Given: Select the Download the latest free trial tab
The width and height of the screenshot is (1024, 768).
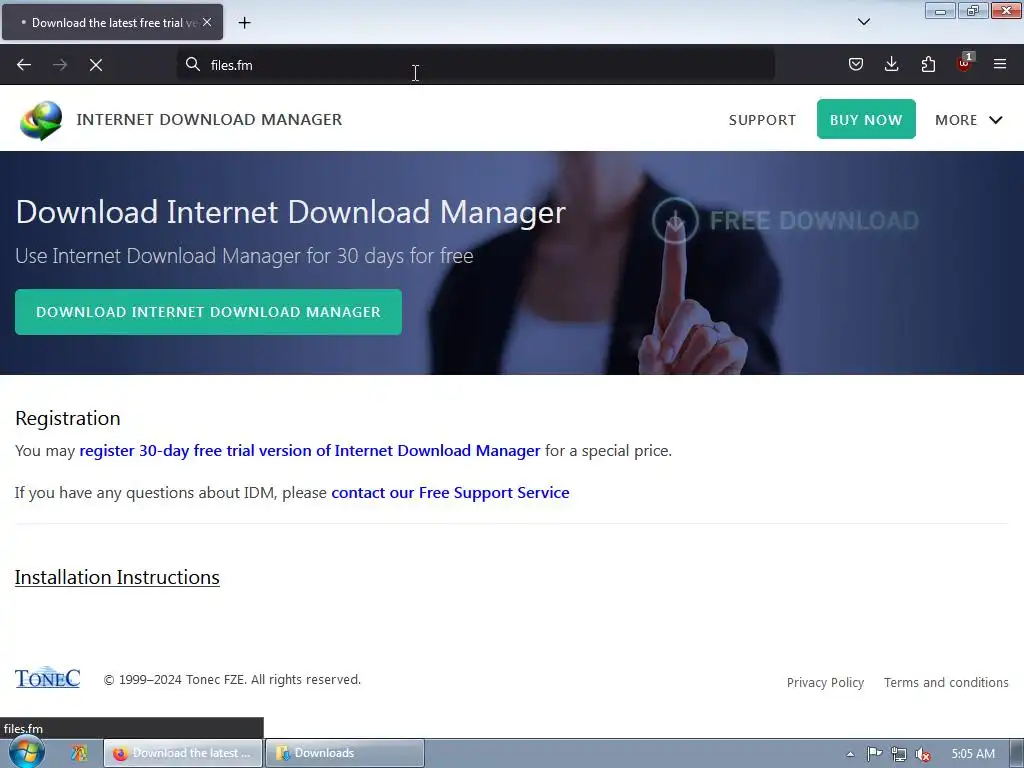Looking at the screenshot, I should click(112, 22).
